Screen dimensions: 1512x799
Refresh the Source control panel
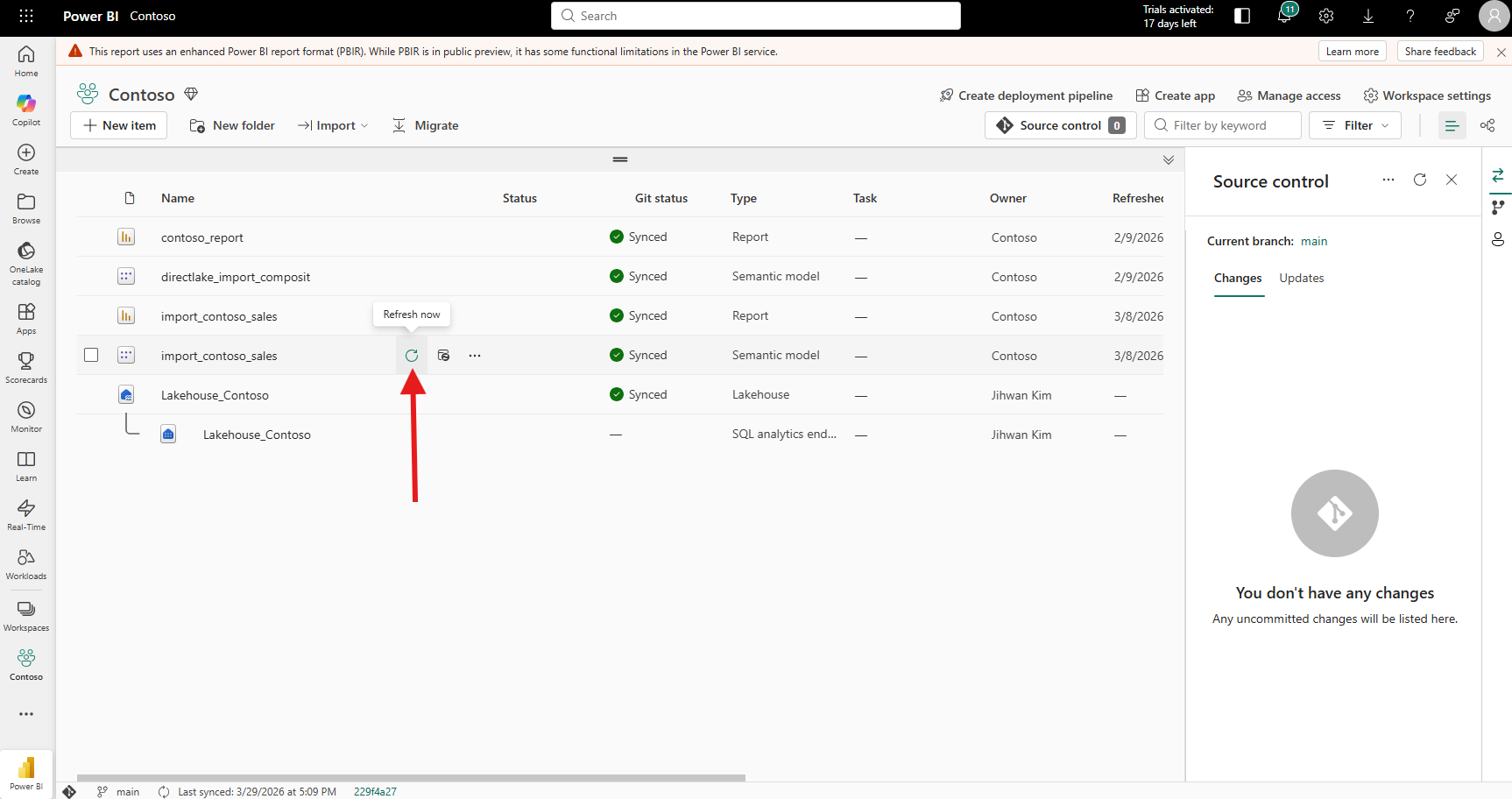coord(1420,180)
